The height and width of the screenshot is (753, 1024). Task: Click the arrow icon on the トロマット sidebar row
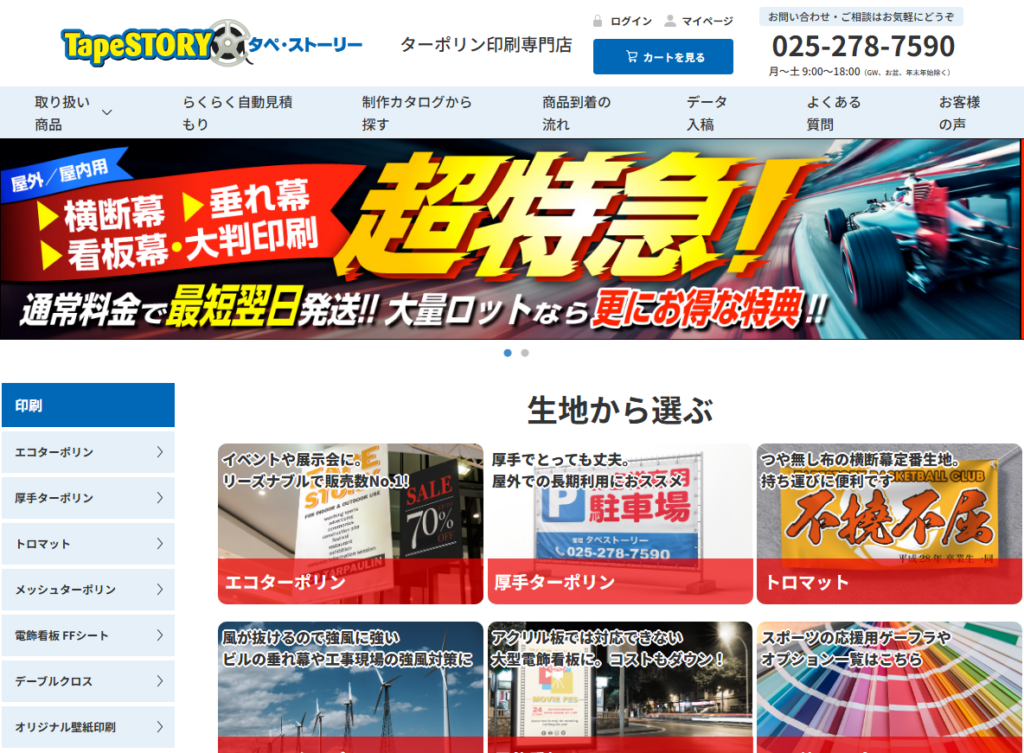159,544
